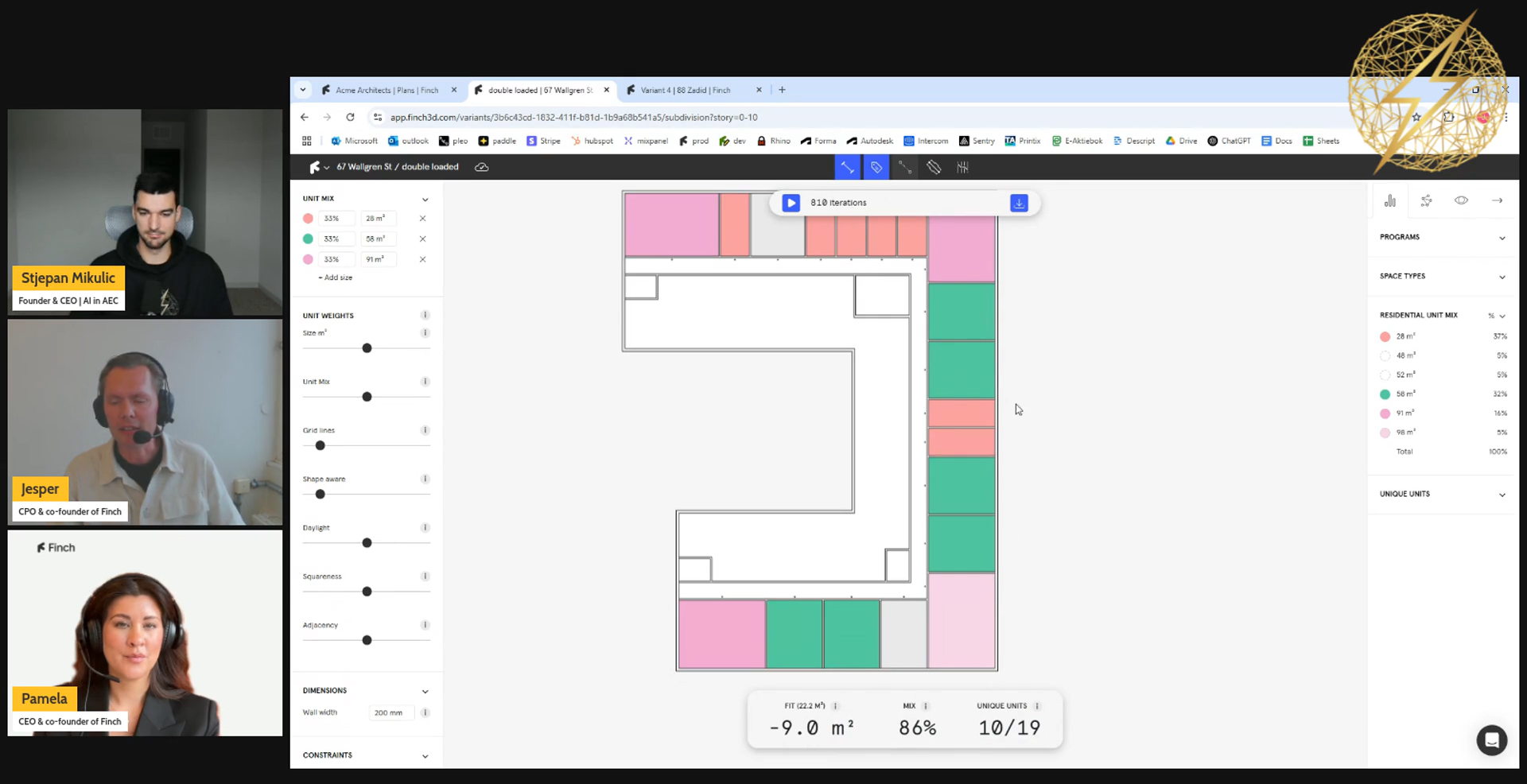This screenshot has width=1527, height=784.
Task: Remove the 91 m² unit size row
Action: 422,259
